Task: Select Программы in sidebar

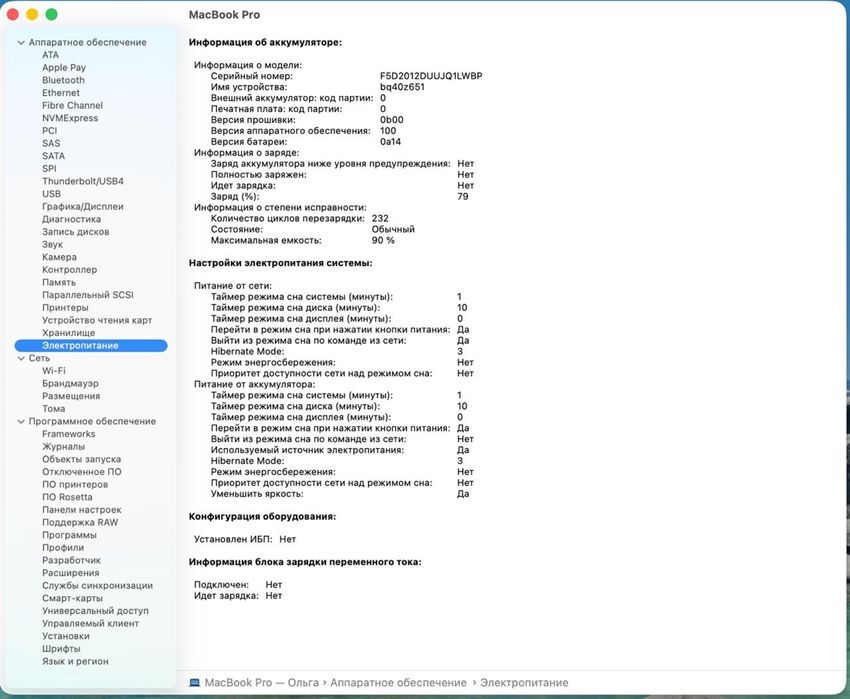Action: point(69,535)
